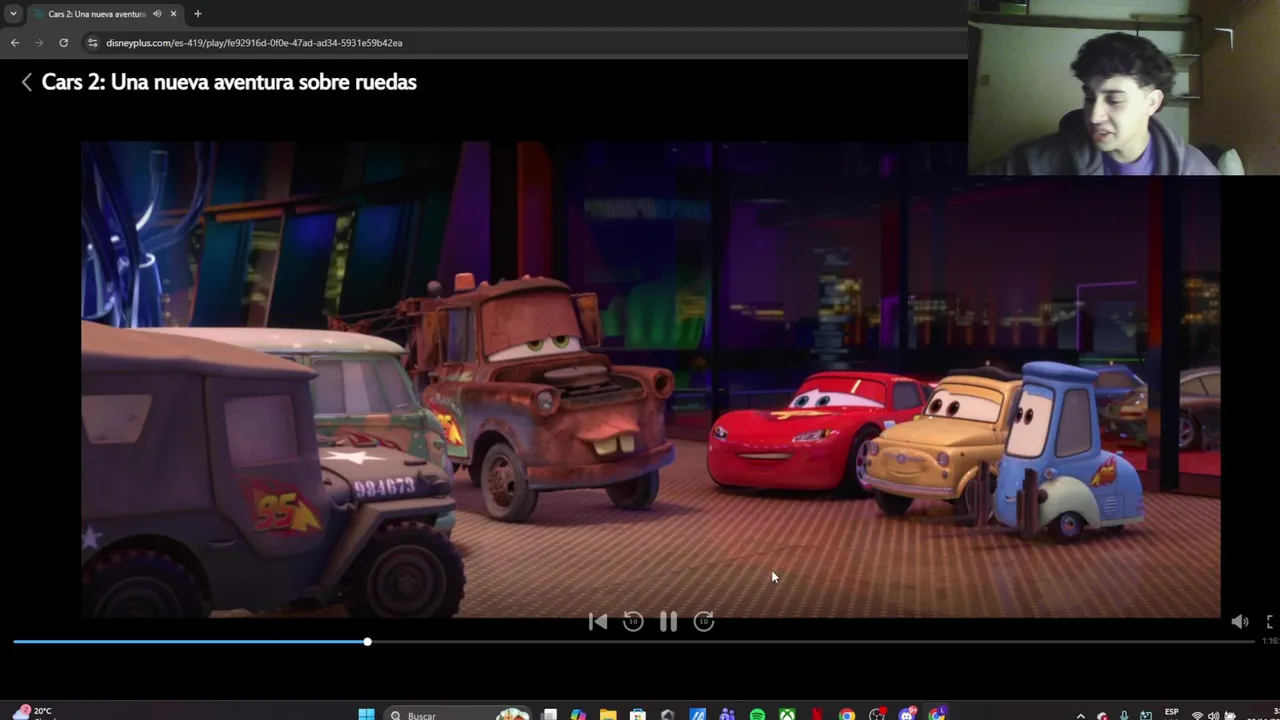Pause the Cars 2 video
Viewport: 1280px width, 720px height.
[x=668, y=622]
